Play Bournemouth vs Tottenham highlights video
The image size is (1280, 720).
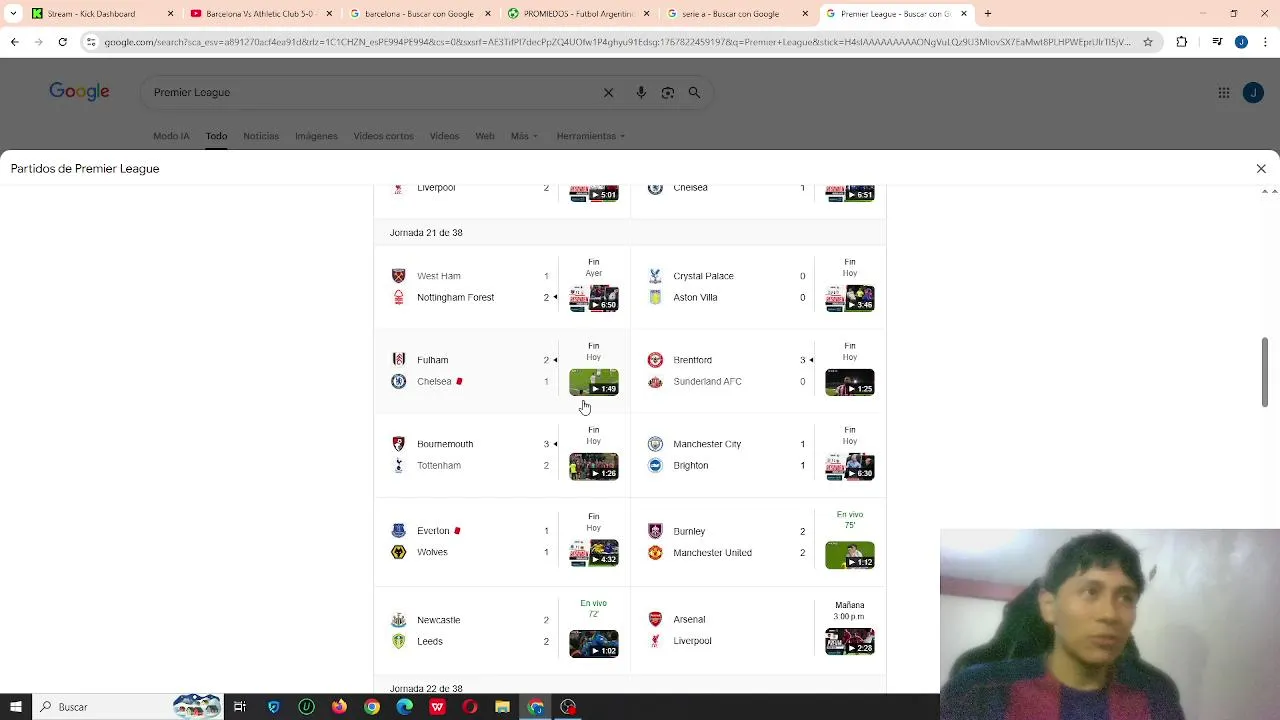594,466
